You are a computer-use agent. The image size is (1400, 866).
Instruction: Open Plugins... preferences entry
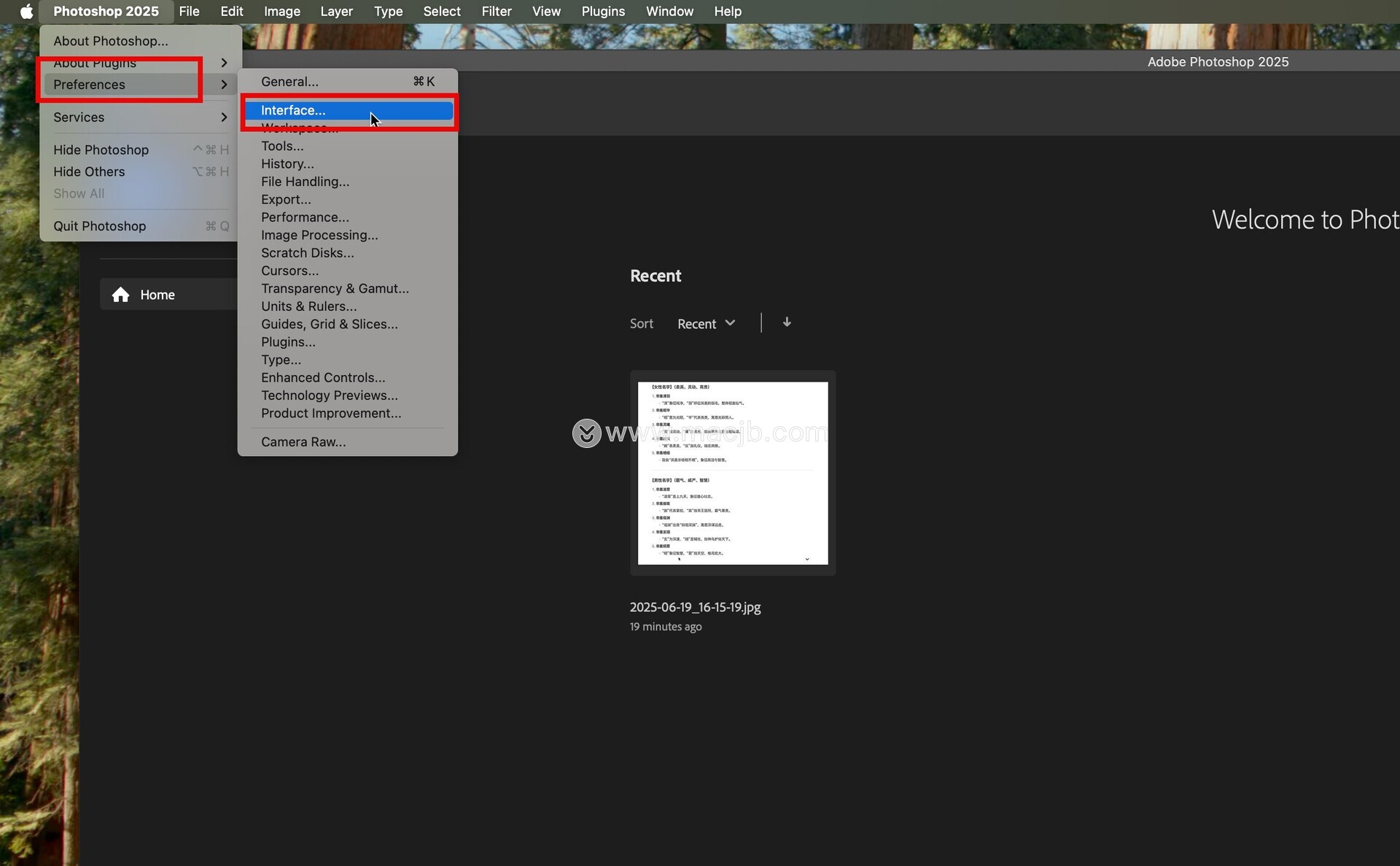tap(348, 342)
